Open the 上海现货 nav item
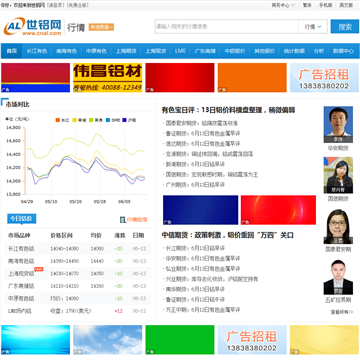The image size is (360, 360). coord(156,51)
